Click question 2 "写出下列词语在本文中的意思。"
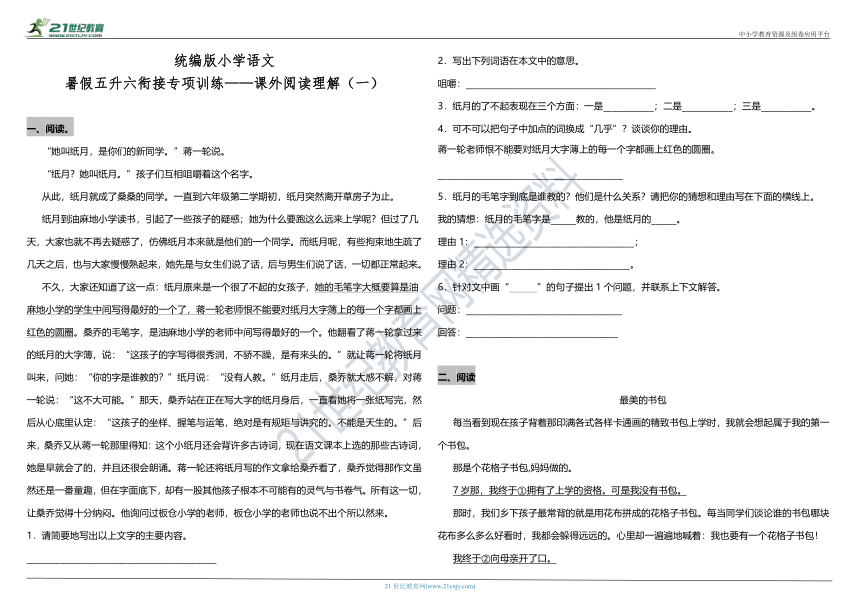 click(x=508, y=61)
